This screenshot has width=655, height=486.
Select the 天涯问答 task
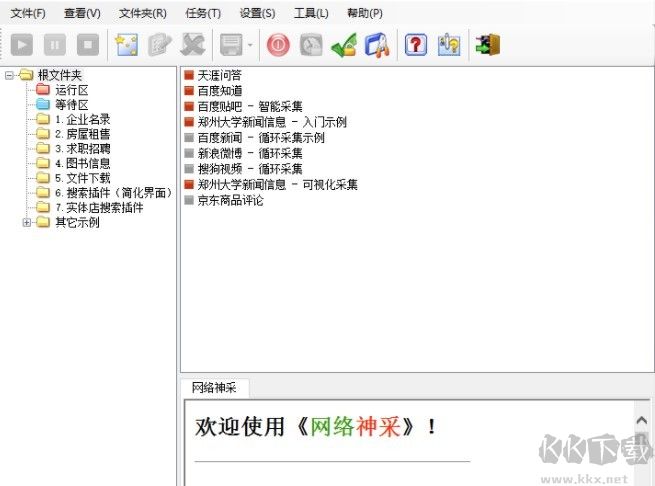pos(220,75)
